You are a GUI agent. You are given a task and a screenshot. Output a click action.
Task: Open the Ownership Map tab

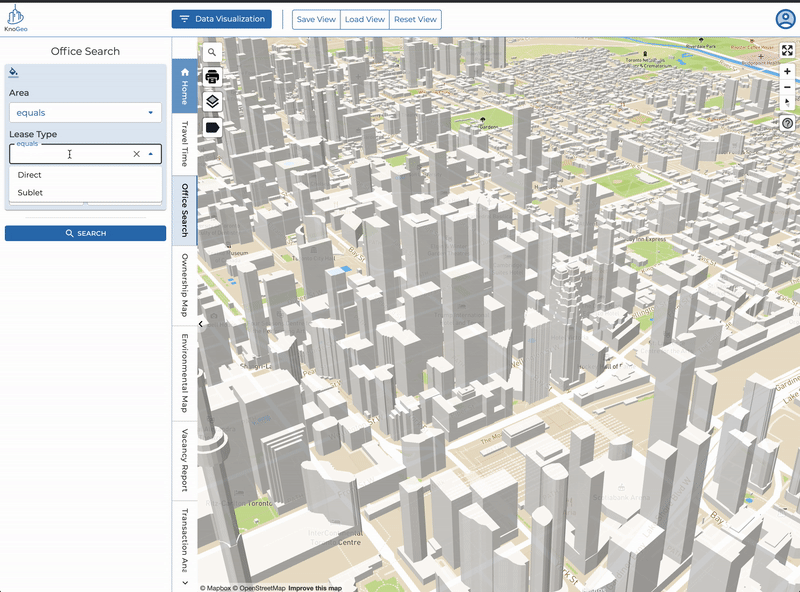click(x=184, y=285)
